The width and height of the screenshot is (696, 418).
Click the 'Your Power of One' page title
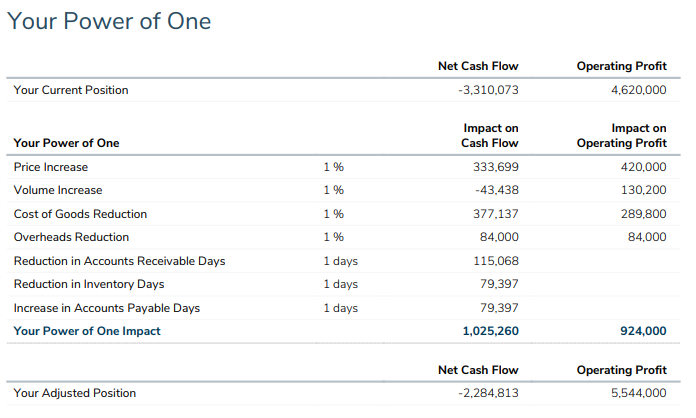point(109,21)
